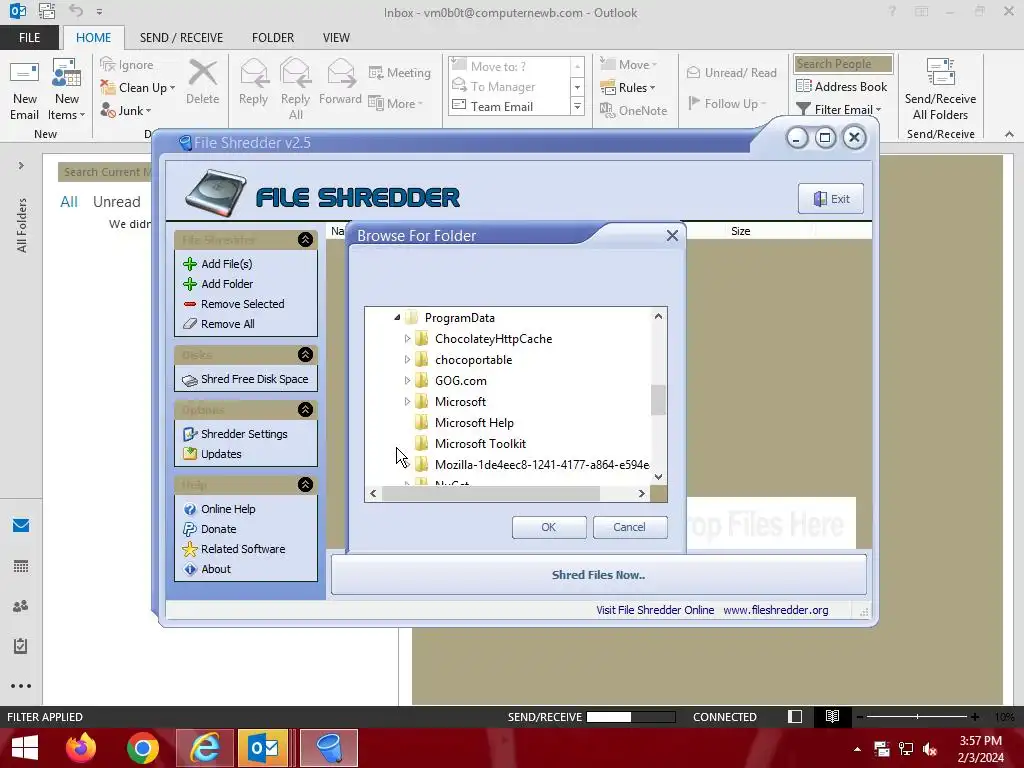Collapse the Disks sidebar section

305,355
